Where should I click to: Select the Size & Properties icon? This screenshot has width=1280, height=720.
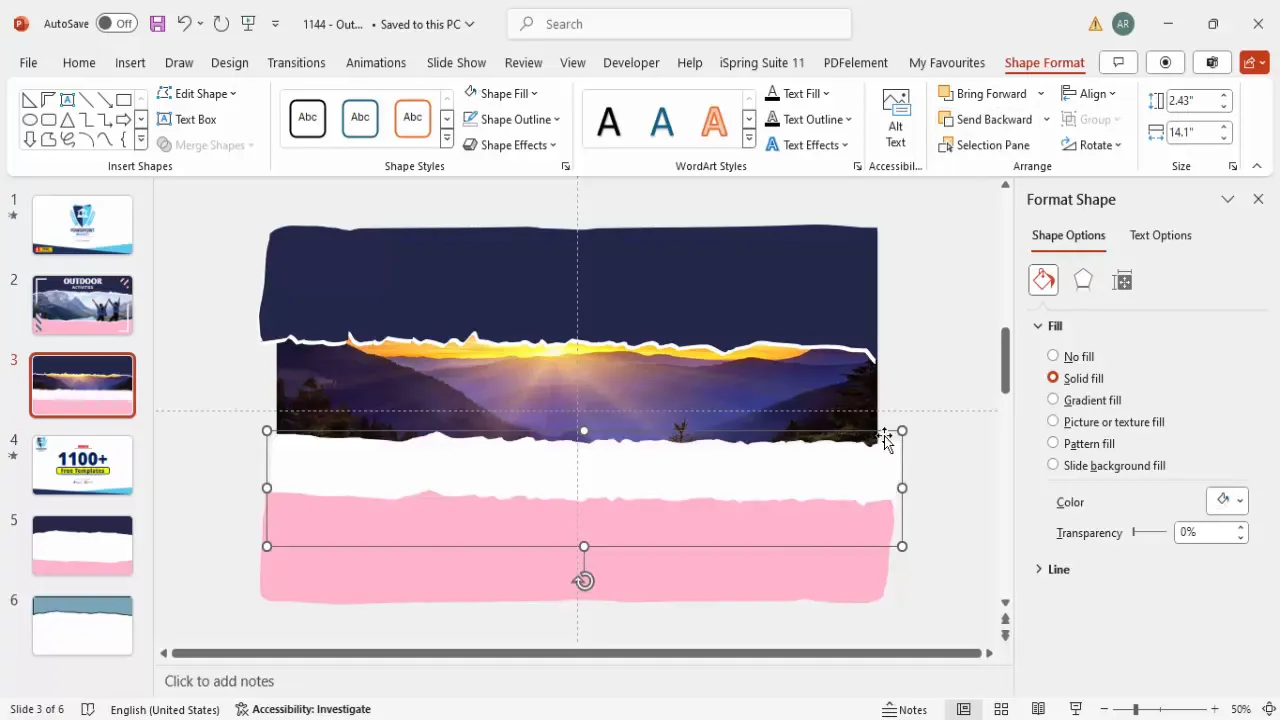point(1122,280)
